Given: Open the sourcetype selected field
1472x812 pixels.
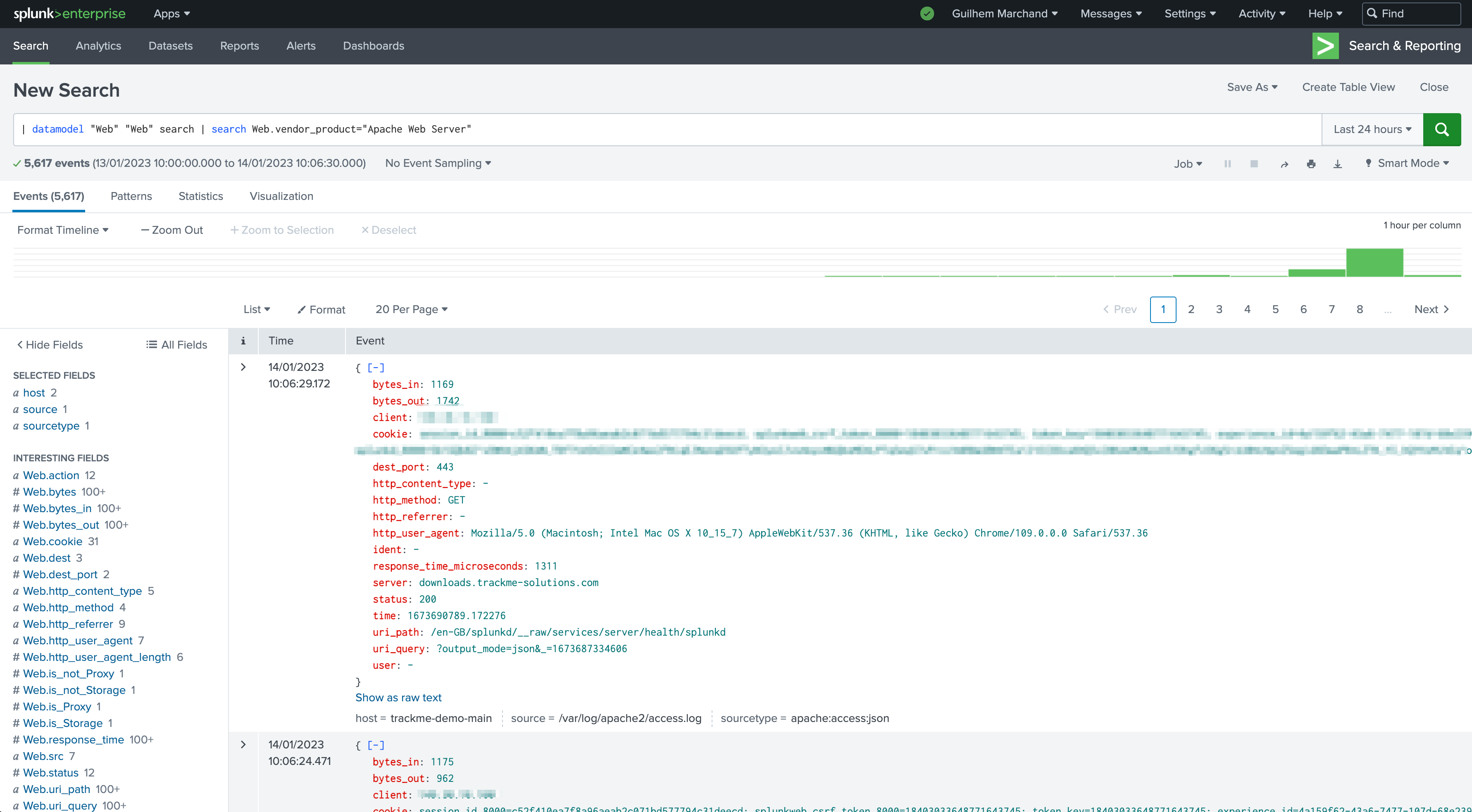Looking at the screenshot, I should [x=51, y=426].
